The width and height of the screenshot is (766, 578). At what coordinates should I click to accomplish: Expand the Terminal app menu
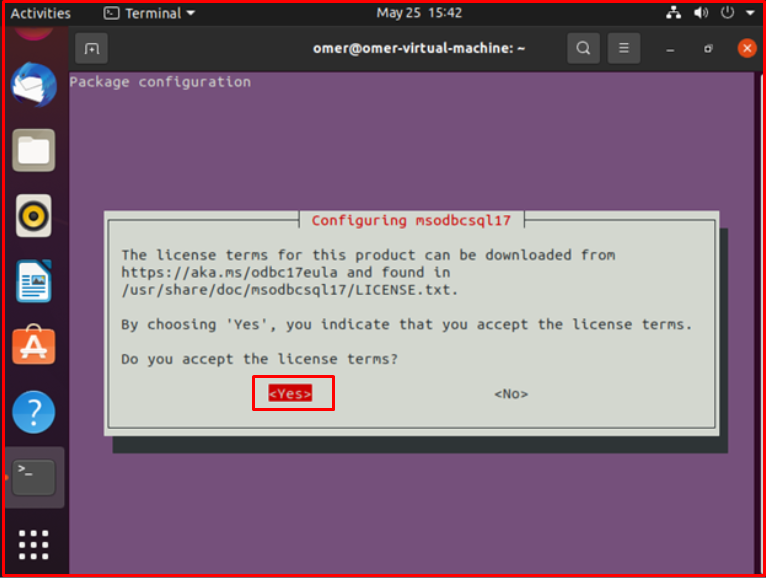click(x=149, y=13)
